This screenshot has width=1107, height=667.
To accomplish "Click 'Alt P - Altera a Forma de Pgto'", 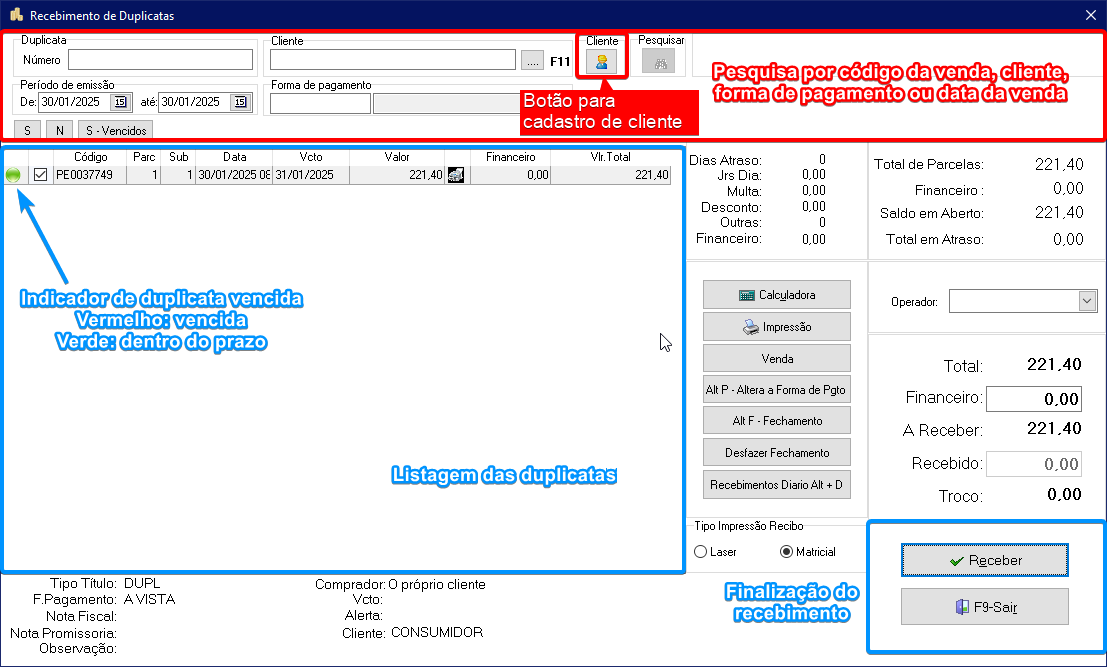I will click(777, 389).
